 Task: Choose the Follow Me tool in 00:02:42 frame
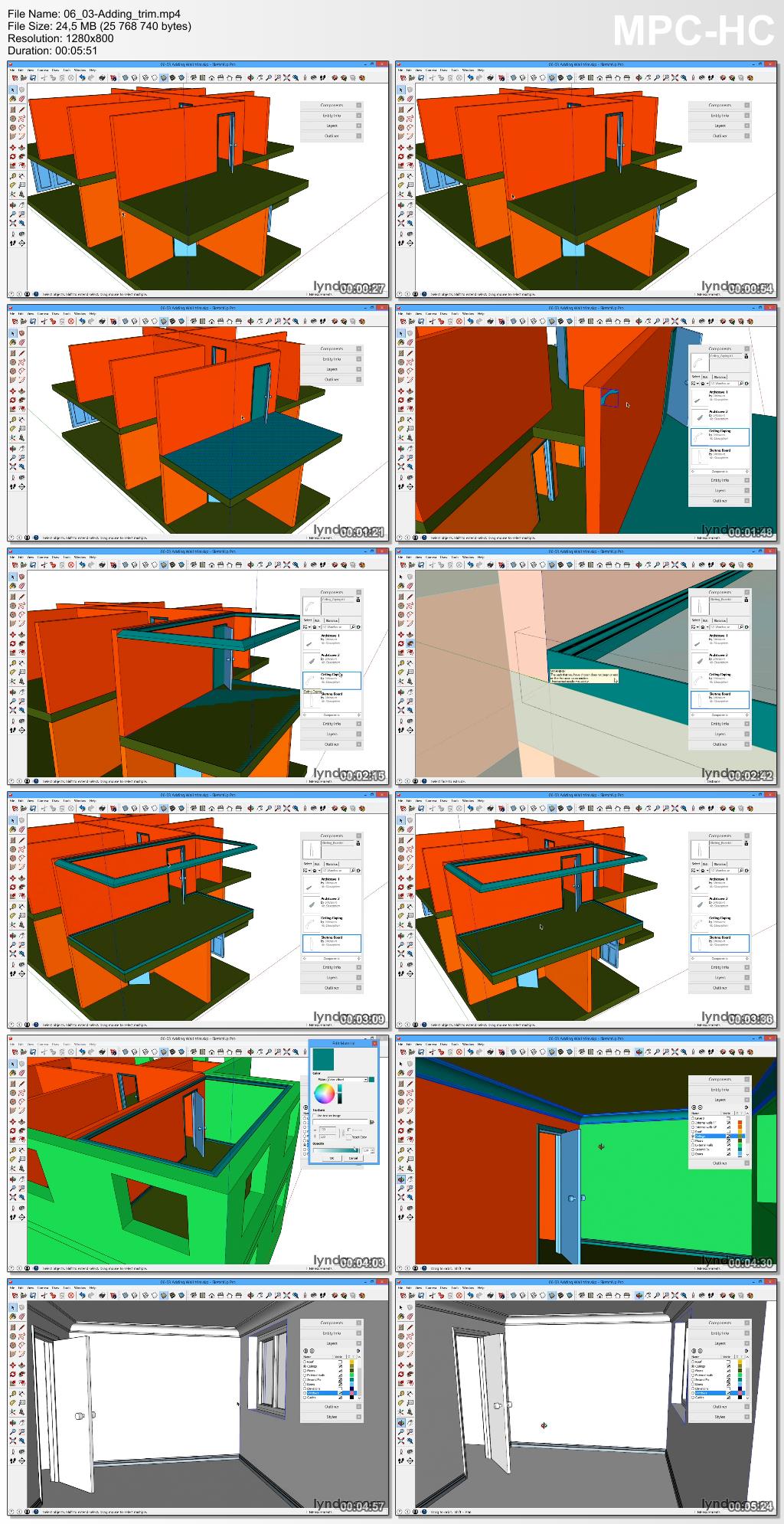410,643
